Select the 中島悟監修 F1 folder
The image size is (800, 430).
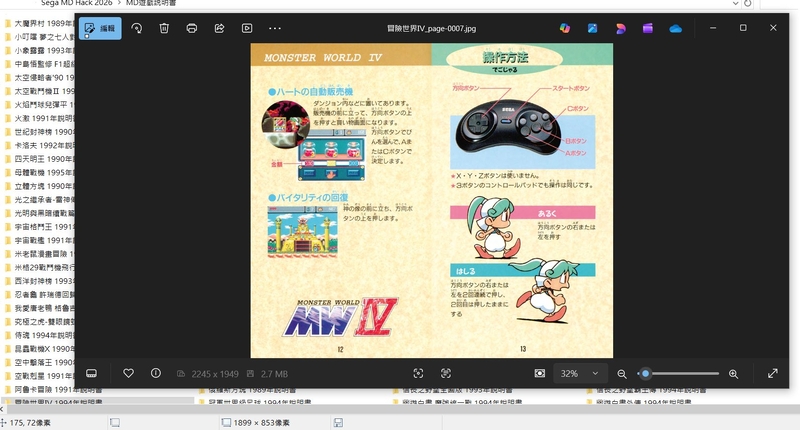[x=40, y=64]
